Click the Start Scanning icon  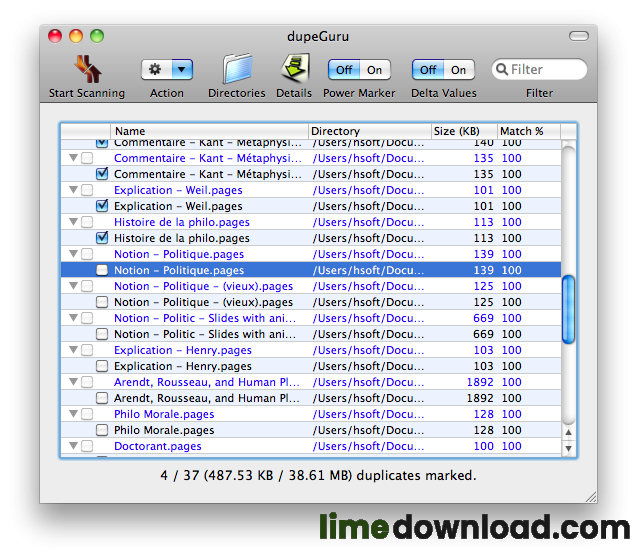click(87, 70)
